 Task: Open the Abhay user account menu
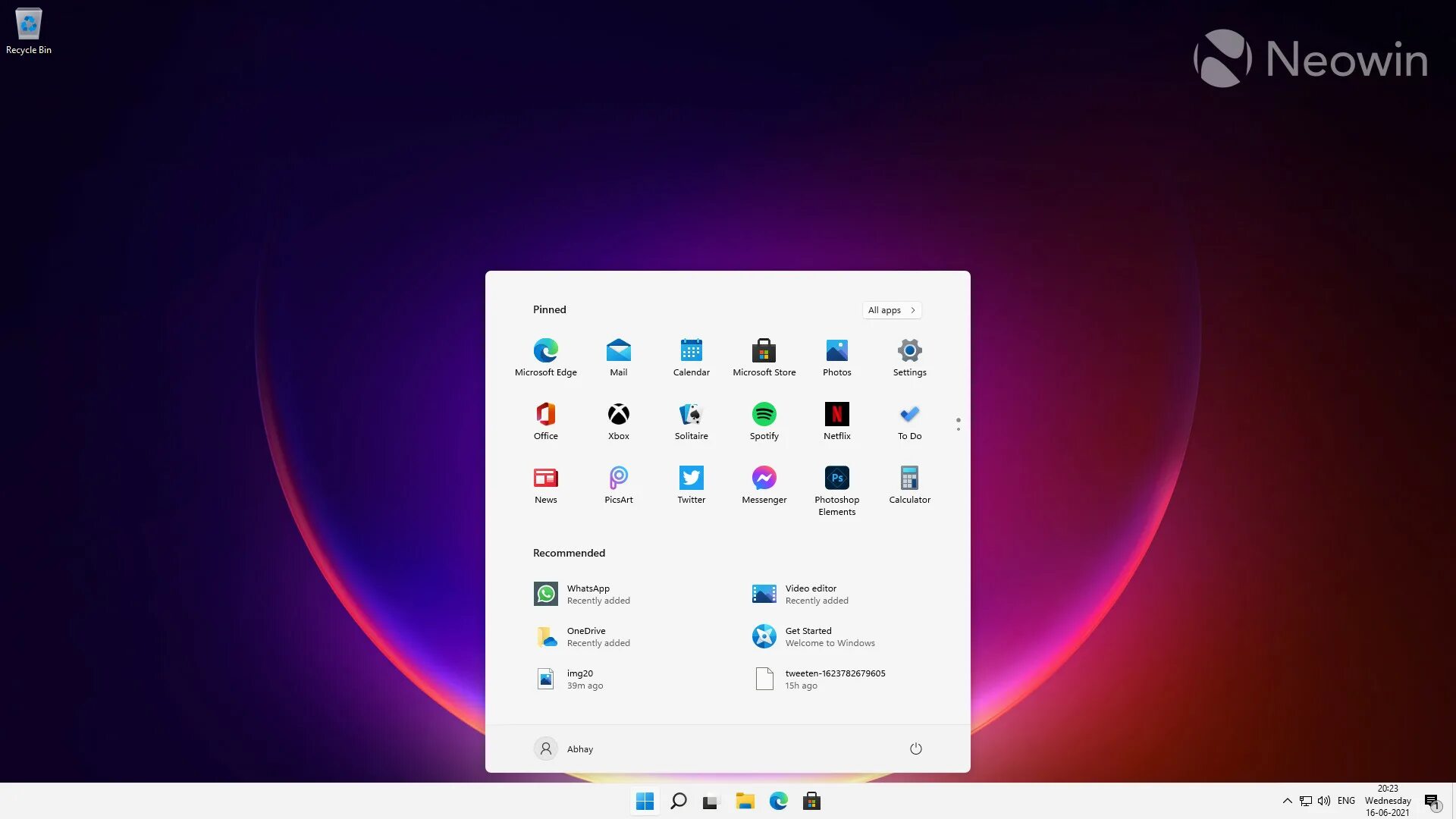click(563, 749)
